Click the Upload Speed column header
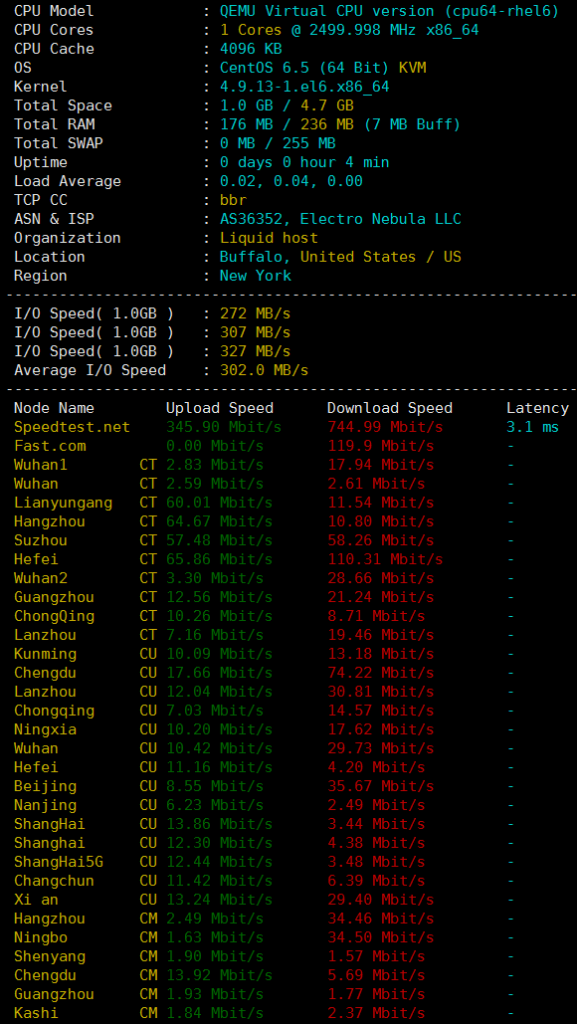The width and height of the screenshot is (577, 1024). click(219, 408)
